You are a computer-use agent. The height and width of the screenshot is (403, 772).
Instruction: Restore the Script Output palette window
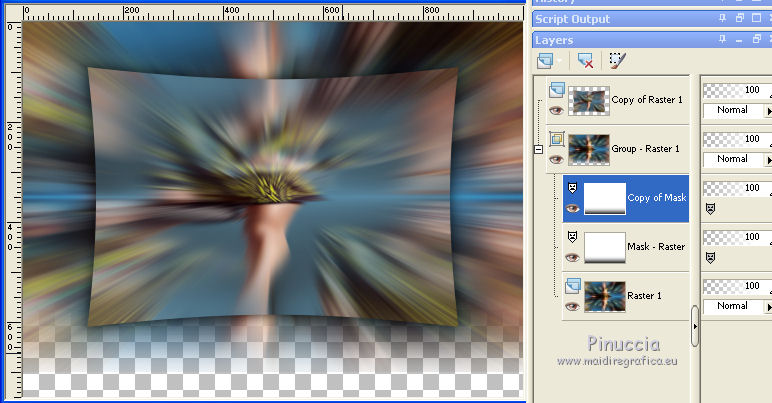coord(740,19)
